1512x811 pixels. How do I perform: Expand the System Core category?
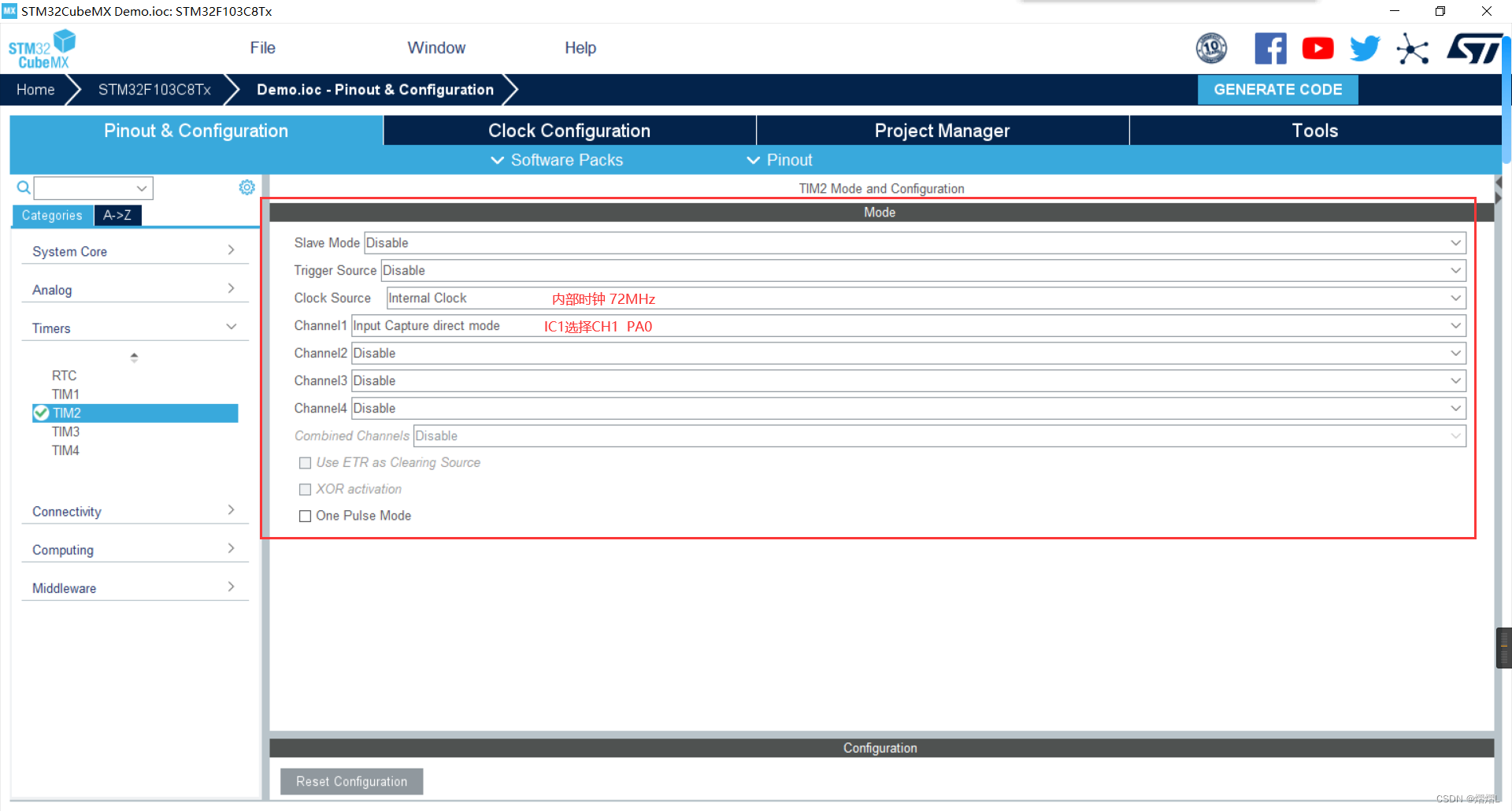(x=135, y=251)
